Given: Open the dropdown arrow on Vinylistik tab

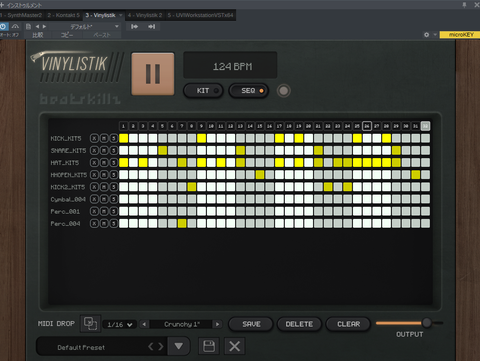Looking at the screenshot, I should 121,15.
